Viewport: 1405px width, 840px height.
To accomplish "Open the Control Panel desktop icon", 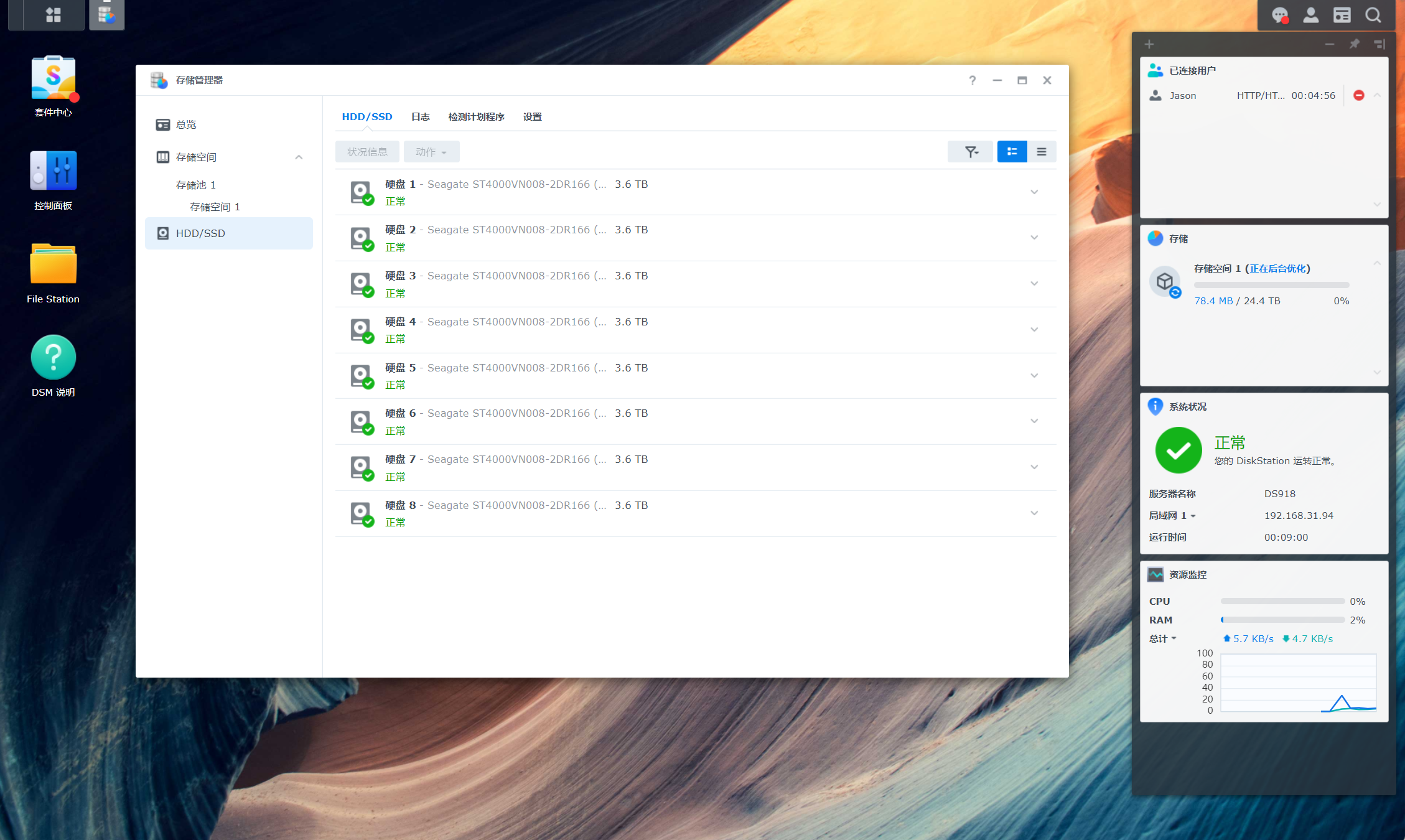I will tap(54, 171).
